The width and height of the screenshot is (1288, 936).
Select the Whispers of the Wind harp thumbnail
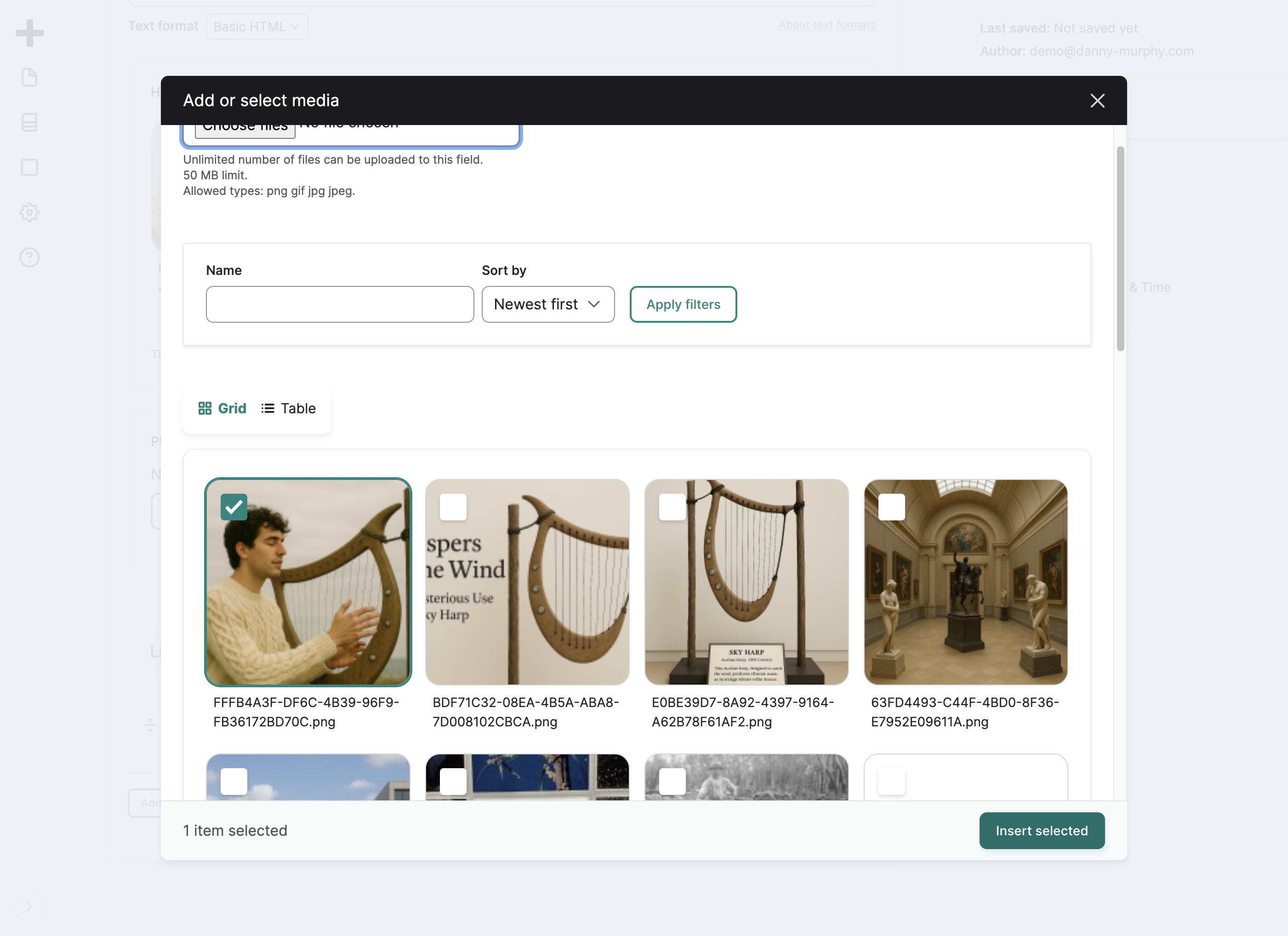527,582
